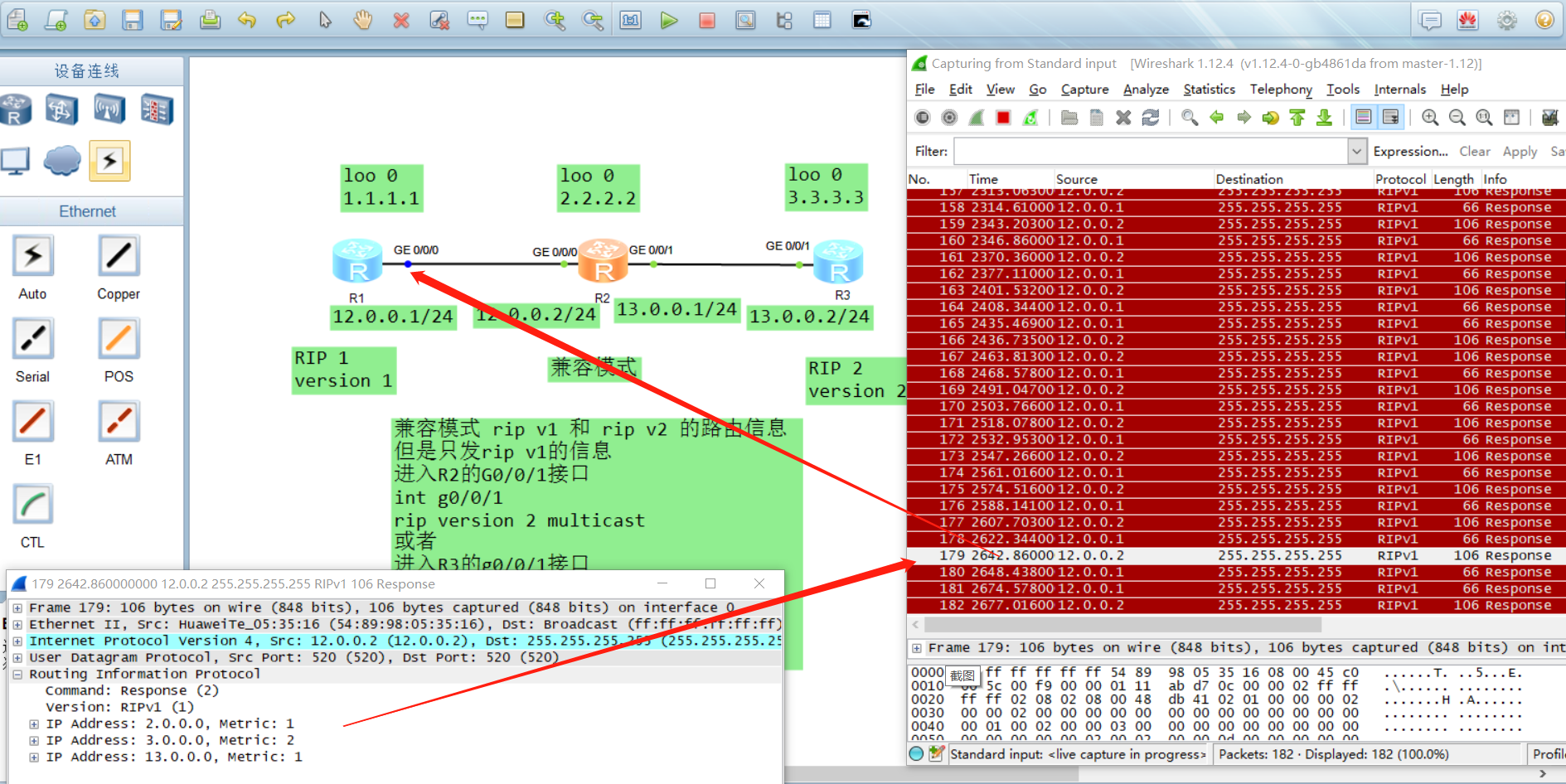The width and height of the screenshot is (1566, 784).
Task: Collapse the Routing Information Protocol section
Action: click(17, 674)
